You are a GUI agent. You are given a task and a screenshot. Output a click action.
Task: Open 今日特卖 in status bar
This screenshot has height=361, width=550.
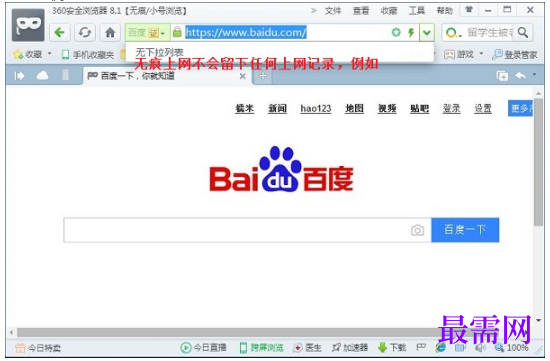pyautogui.click(x=38, y=348)
